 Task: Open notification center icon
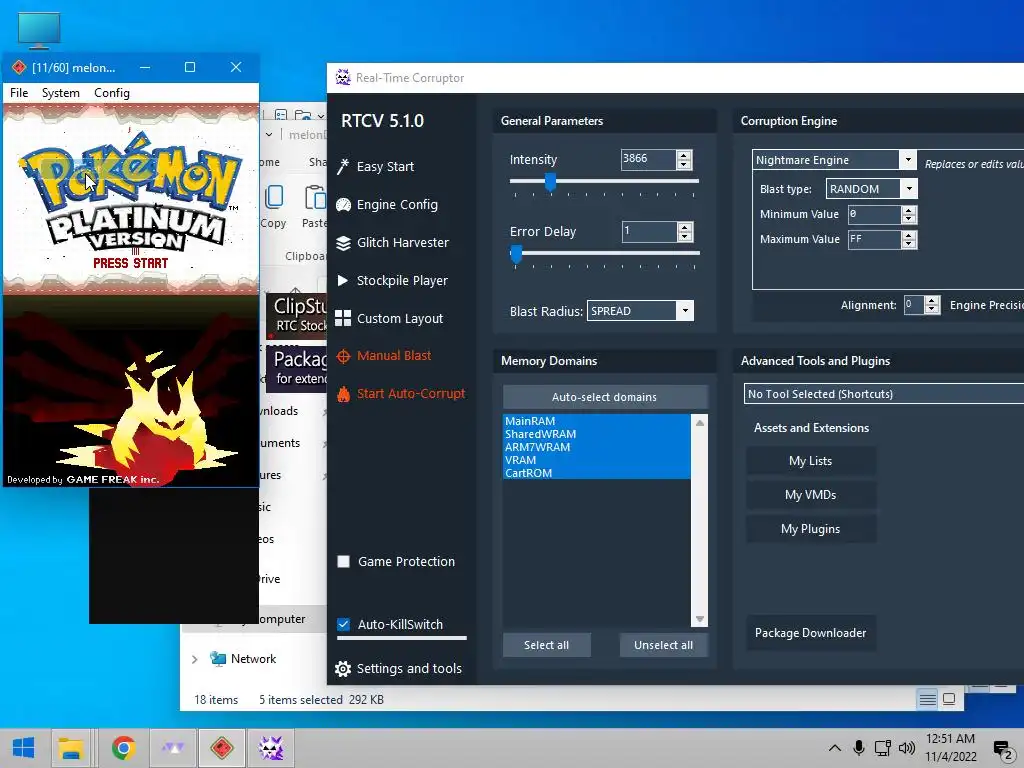coord(1002,748)
